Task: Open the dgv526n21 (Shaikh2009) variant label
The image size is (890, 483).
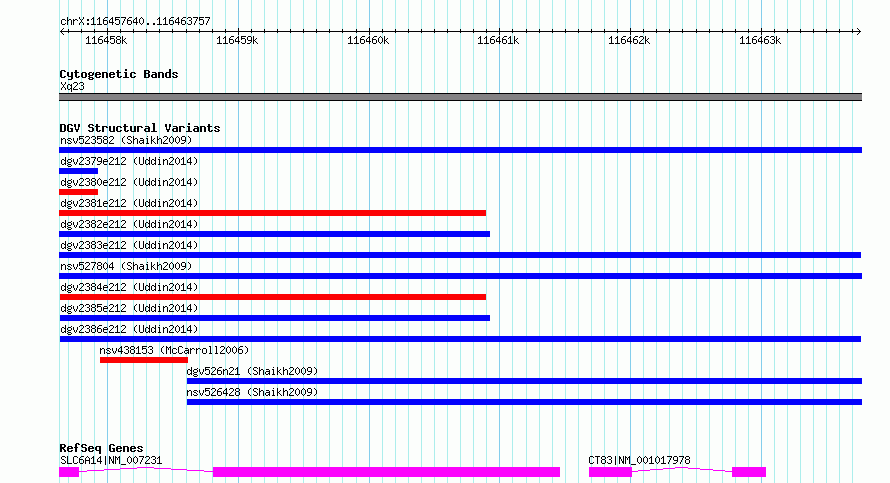Action: (x=252, y=371)
